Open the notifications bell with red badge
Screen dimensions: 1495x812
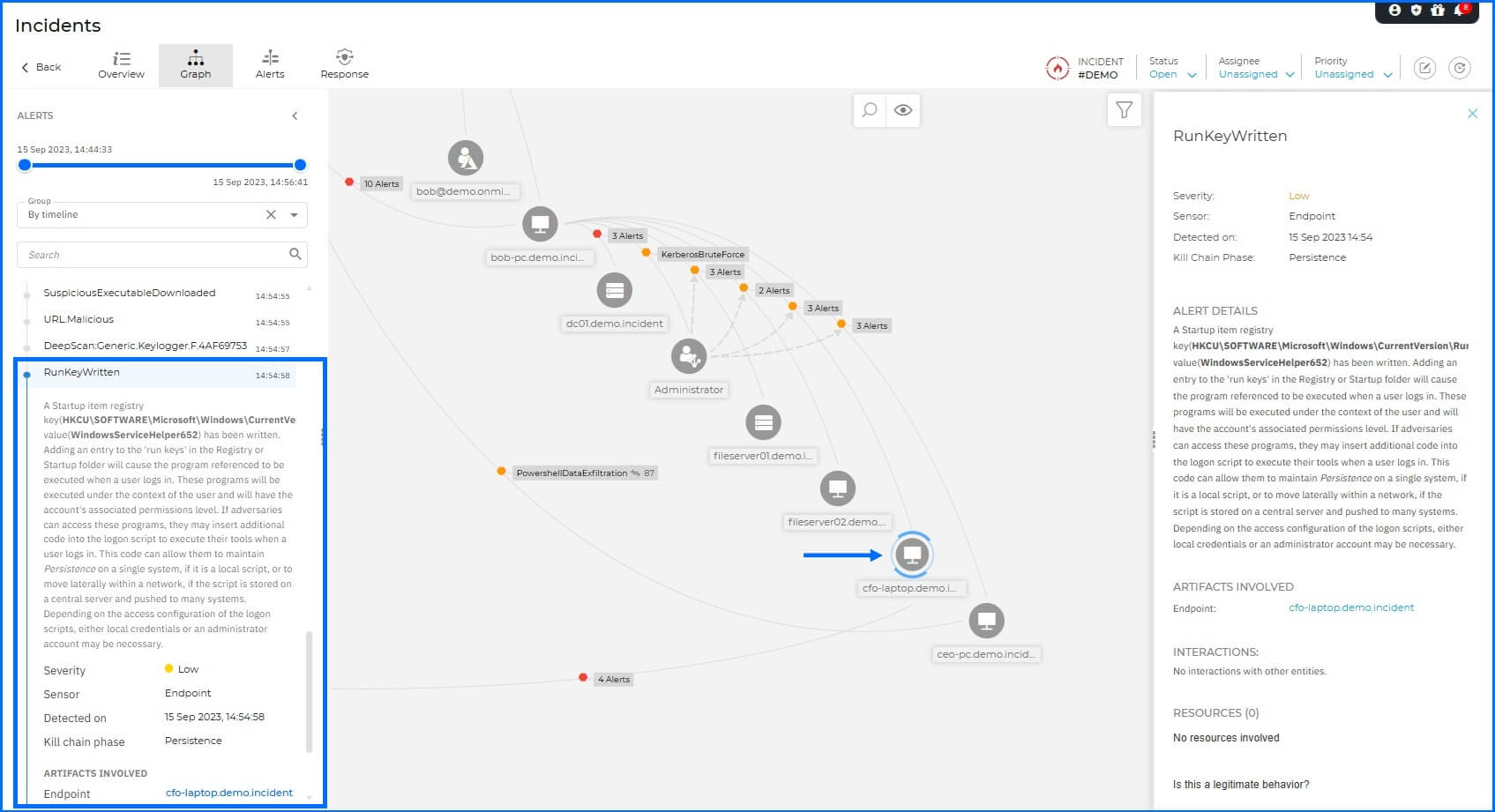(1460, 11)
